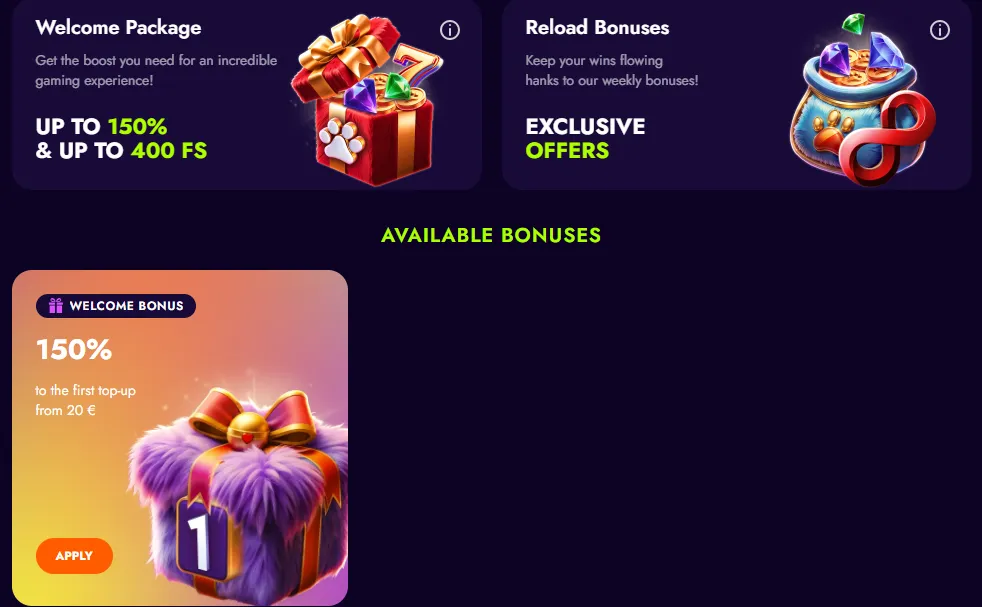Viewport: 982px width, 607px height.
Task: Click the Available Bonuses heading
Action: point(491,235)
